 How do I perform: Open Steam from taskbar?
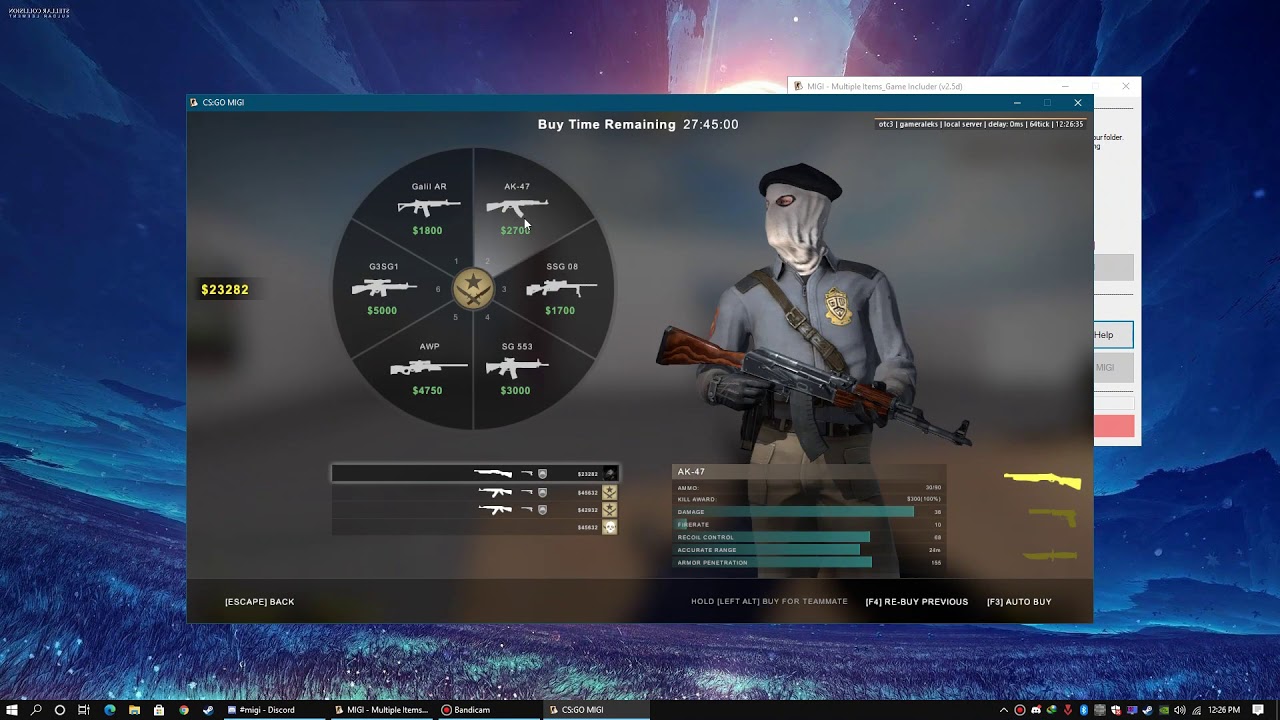click(x=208, y=710)
